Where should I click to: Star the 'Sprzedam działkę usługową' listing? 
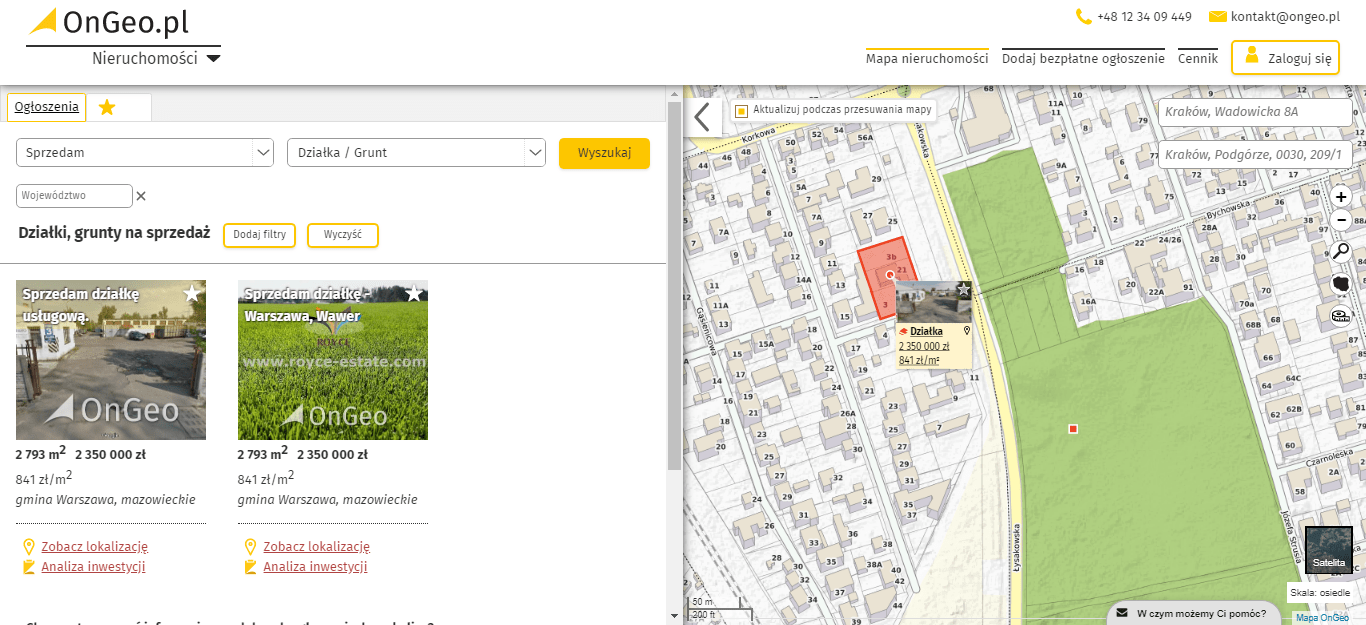(193, 293)
